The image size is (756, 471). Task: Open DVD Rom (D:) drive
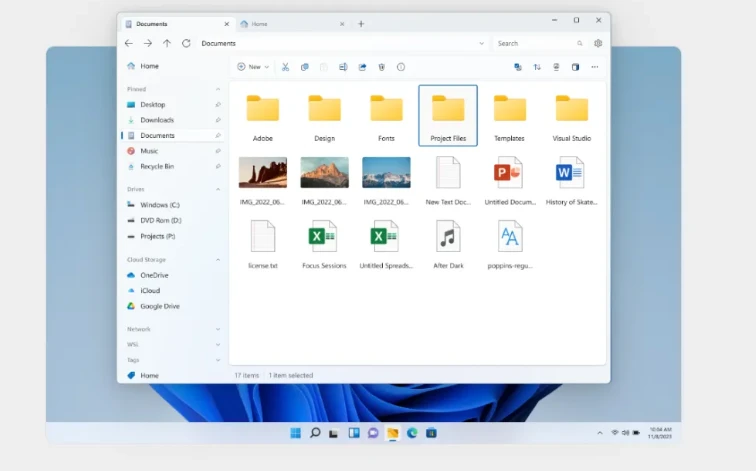coord(172,220)
